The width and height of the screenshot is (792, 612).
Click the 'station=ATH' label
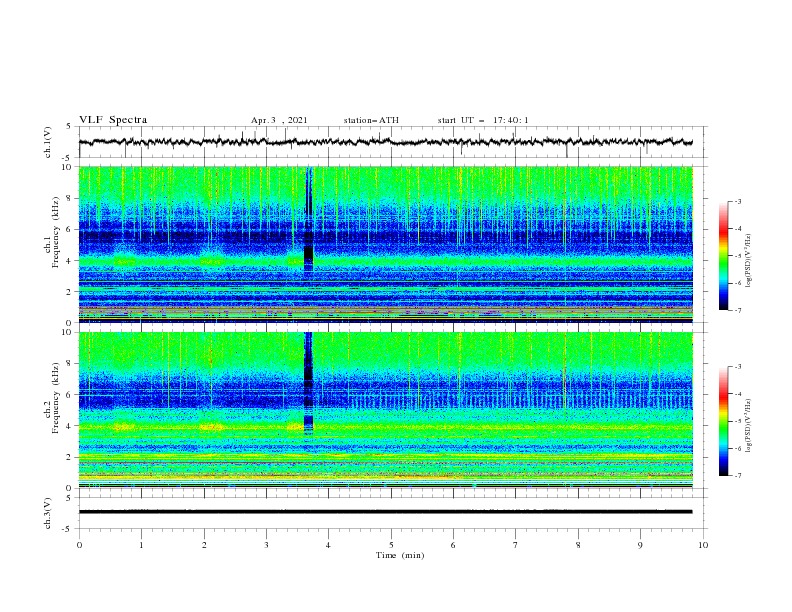pos(371,120)
